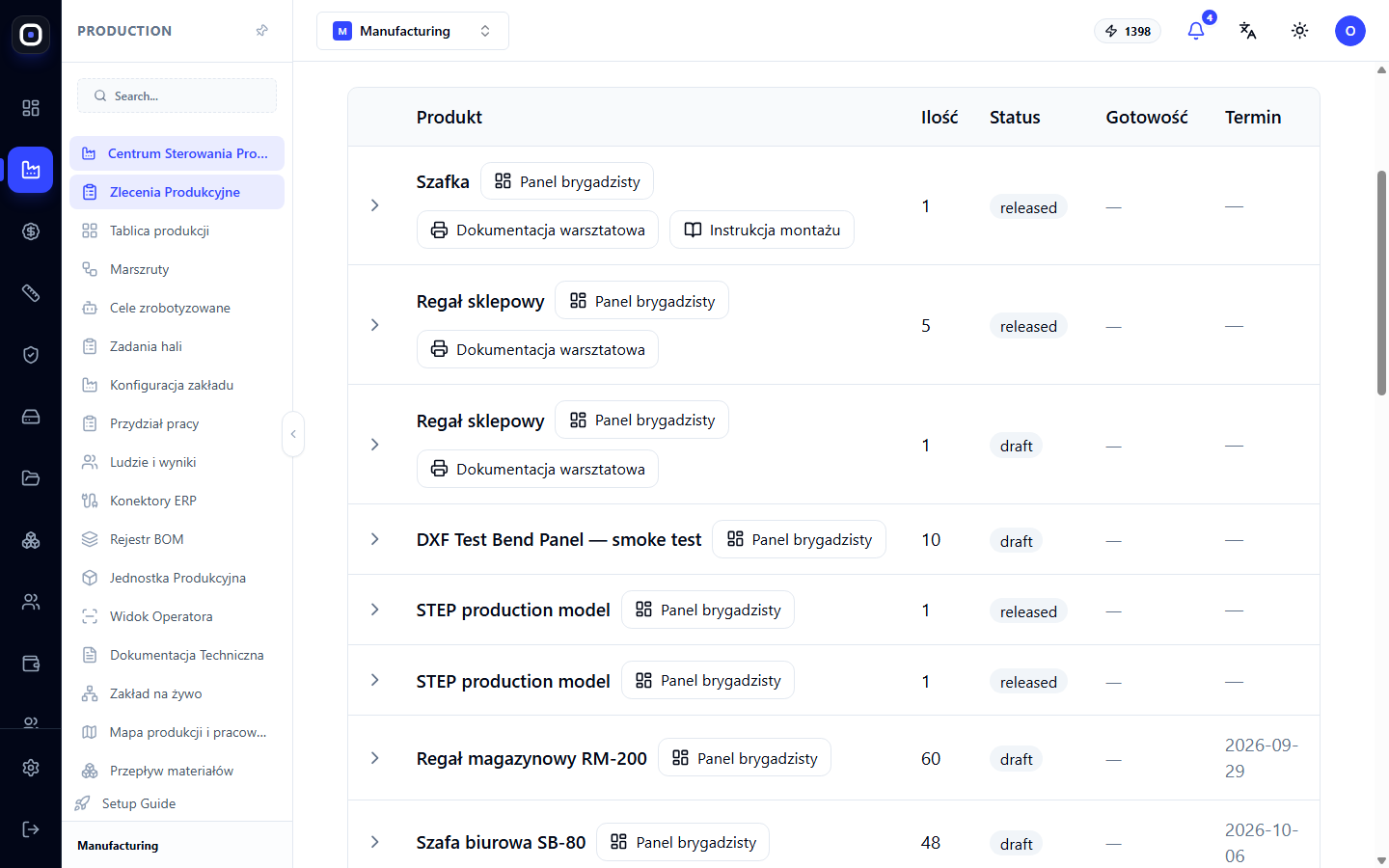1389x868 pixels.
Task: Open Rejestr BOM in sidebar
Action: point(177,539)
